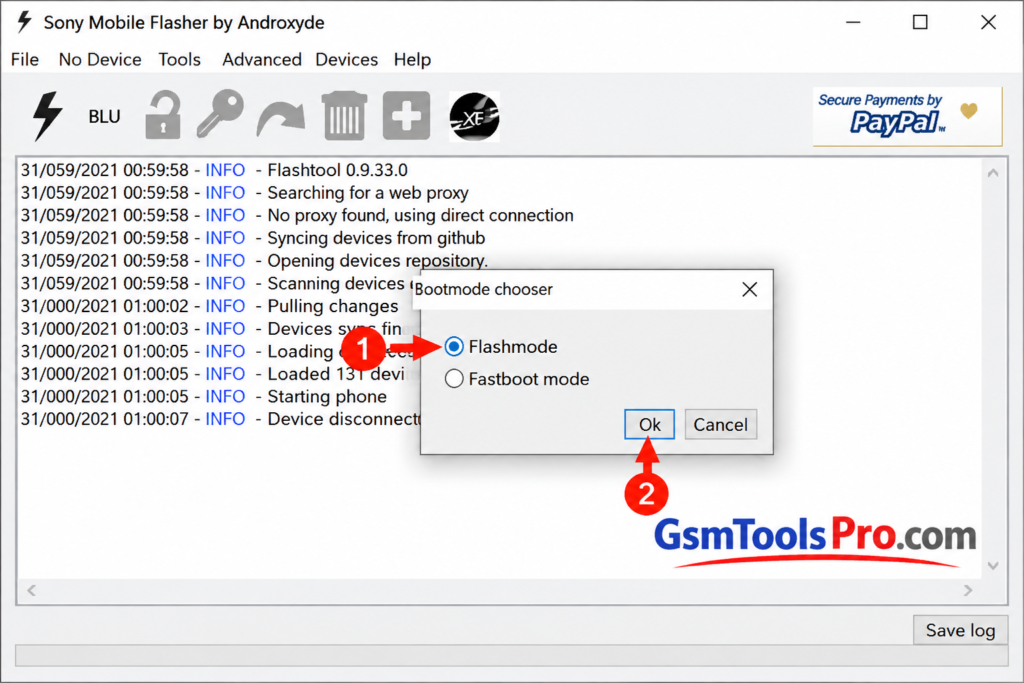Open the Advanced menu

[x=262, y=59]
